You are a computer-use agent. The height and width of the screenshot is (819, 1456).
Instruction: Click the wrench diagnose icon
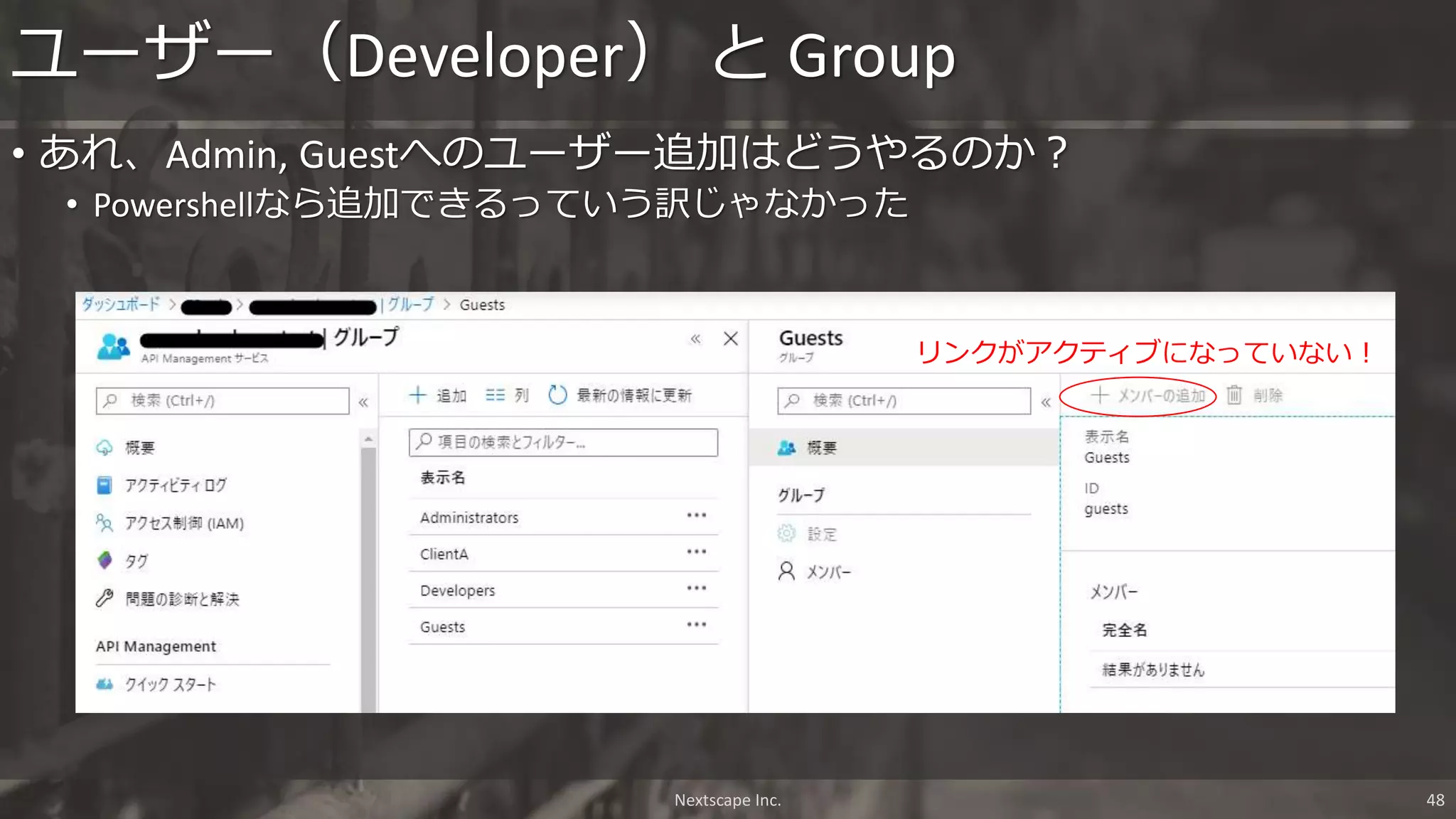click(x=105, y=598)
